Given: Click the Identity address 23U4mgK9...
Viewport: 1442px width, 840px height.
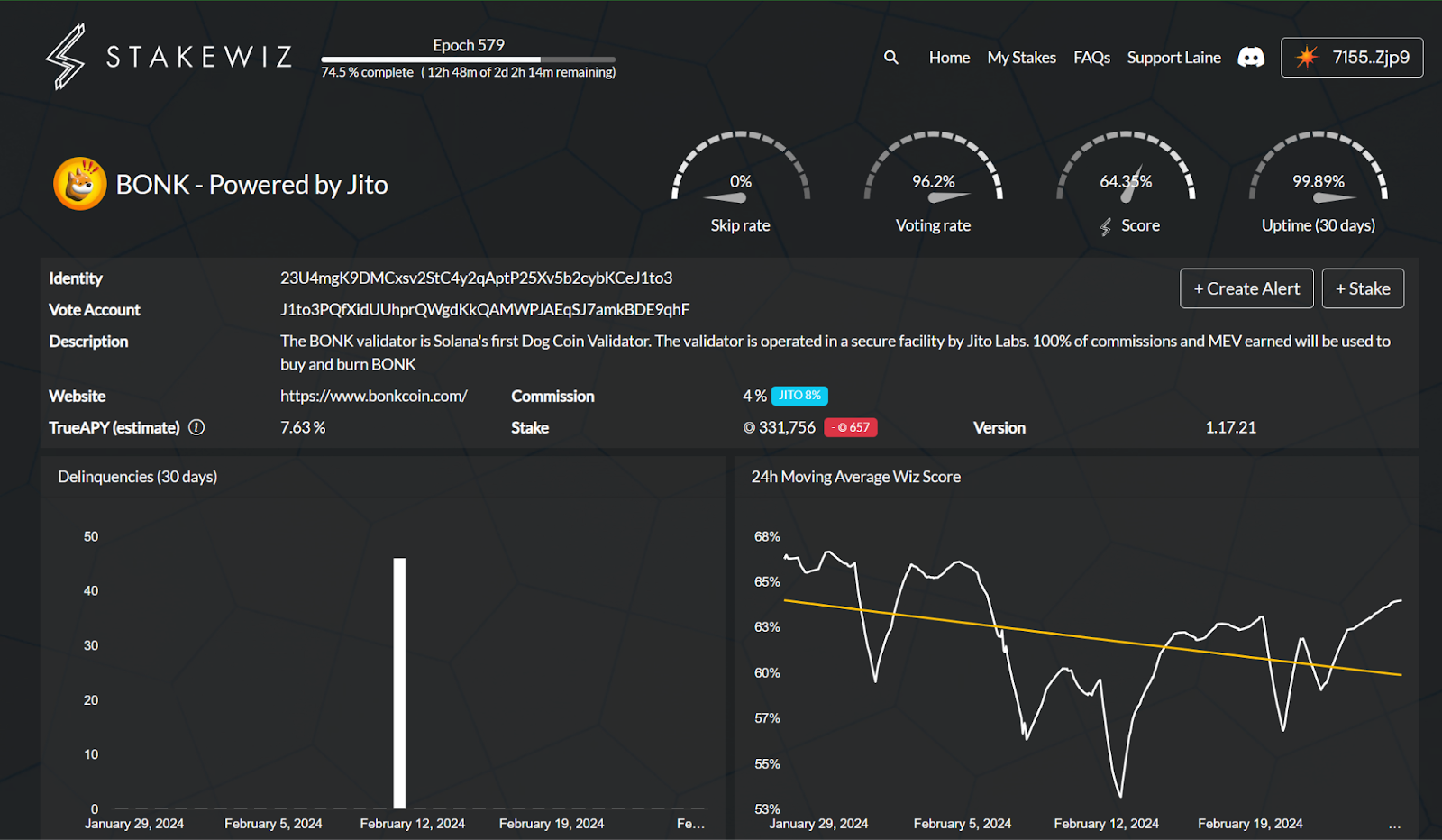Looking at the screenshot, I should point(476,278).
